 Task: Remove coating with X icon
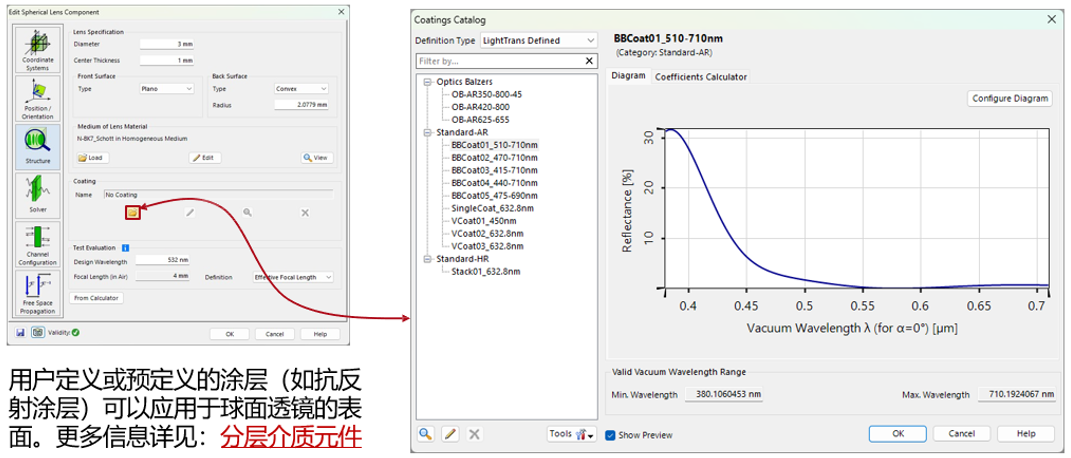[305, 212]
